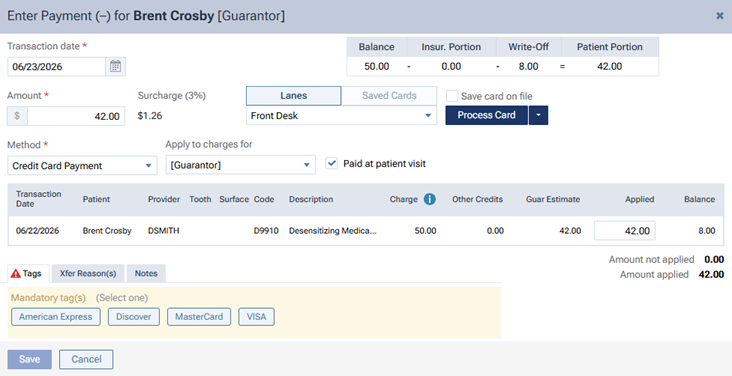
Task: Click the Guar Estimate column header
Action: click(553, 199)
